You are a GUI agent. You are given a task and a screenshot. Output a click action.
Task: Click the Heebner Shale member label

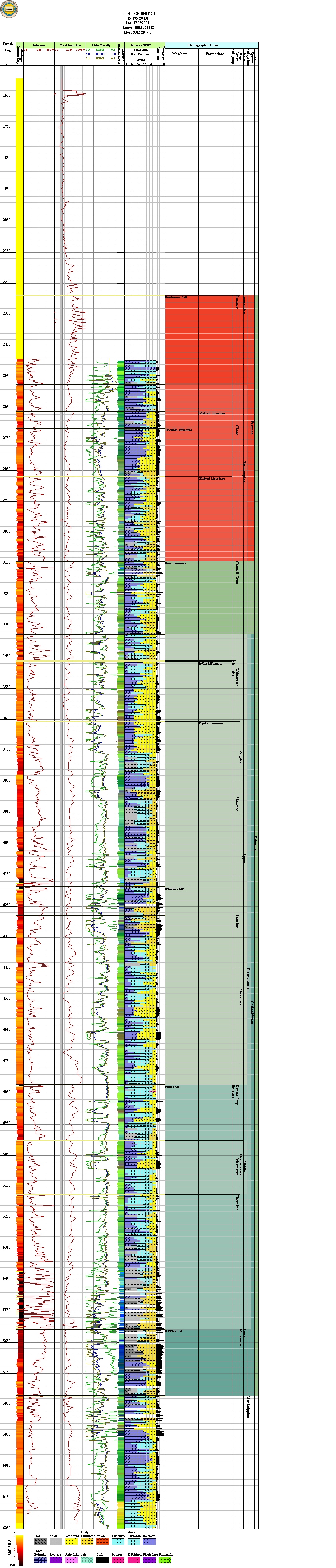pos(175,889)
